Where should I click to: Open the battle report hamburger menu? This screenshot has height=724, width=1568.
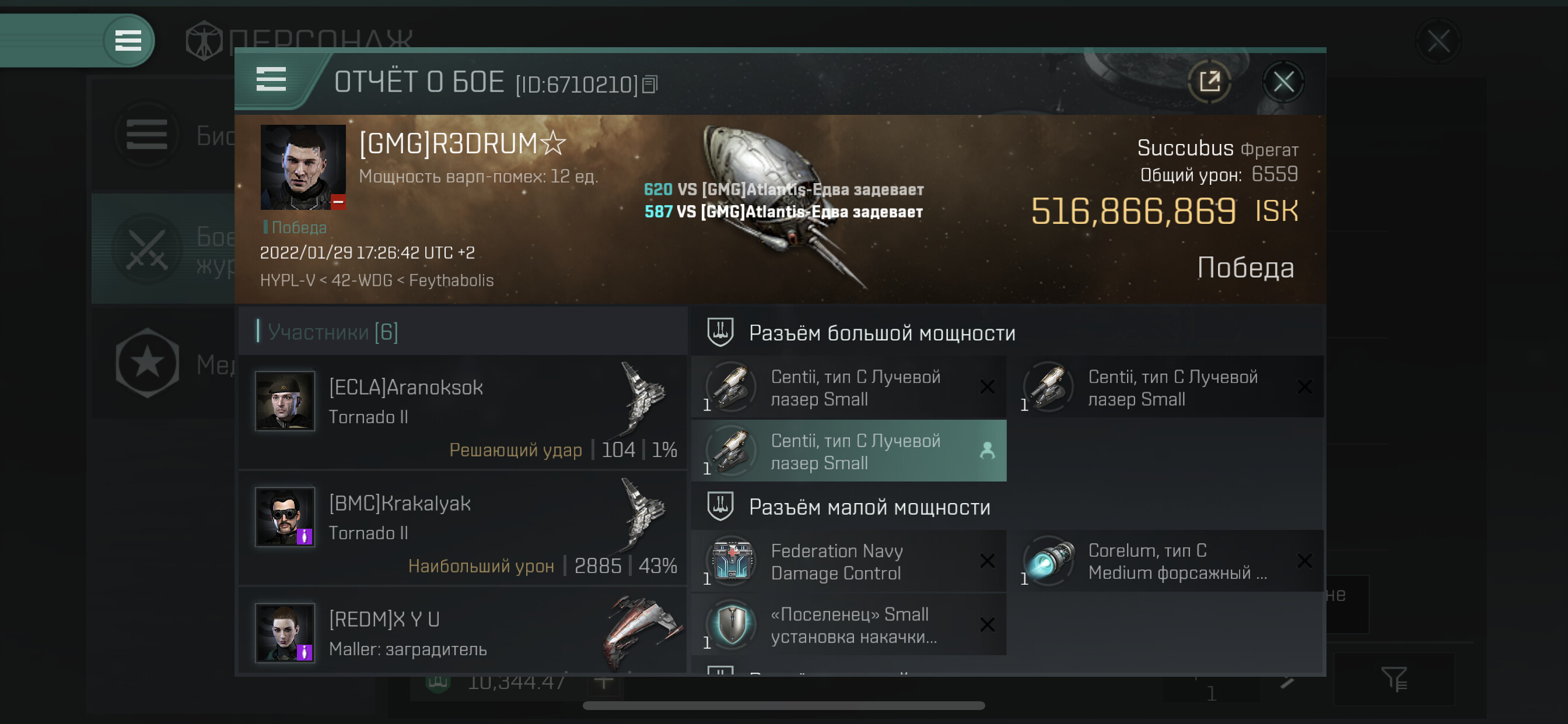pos(271,80)
